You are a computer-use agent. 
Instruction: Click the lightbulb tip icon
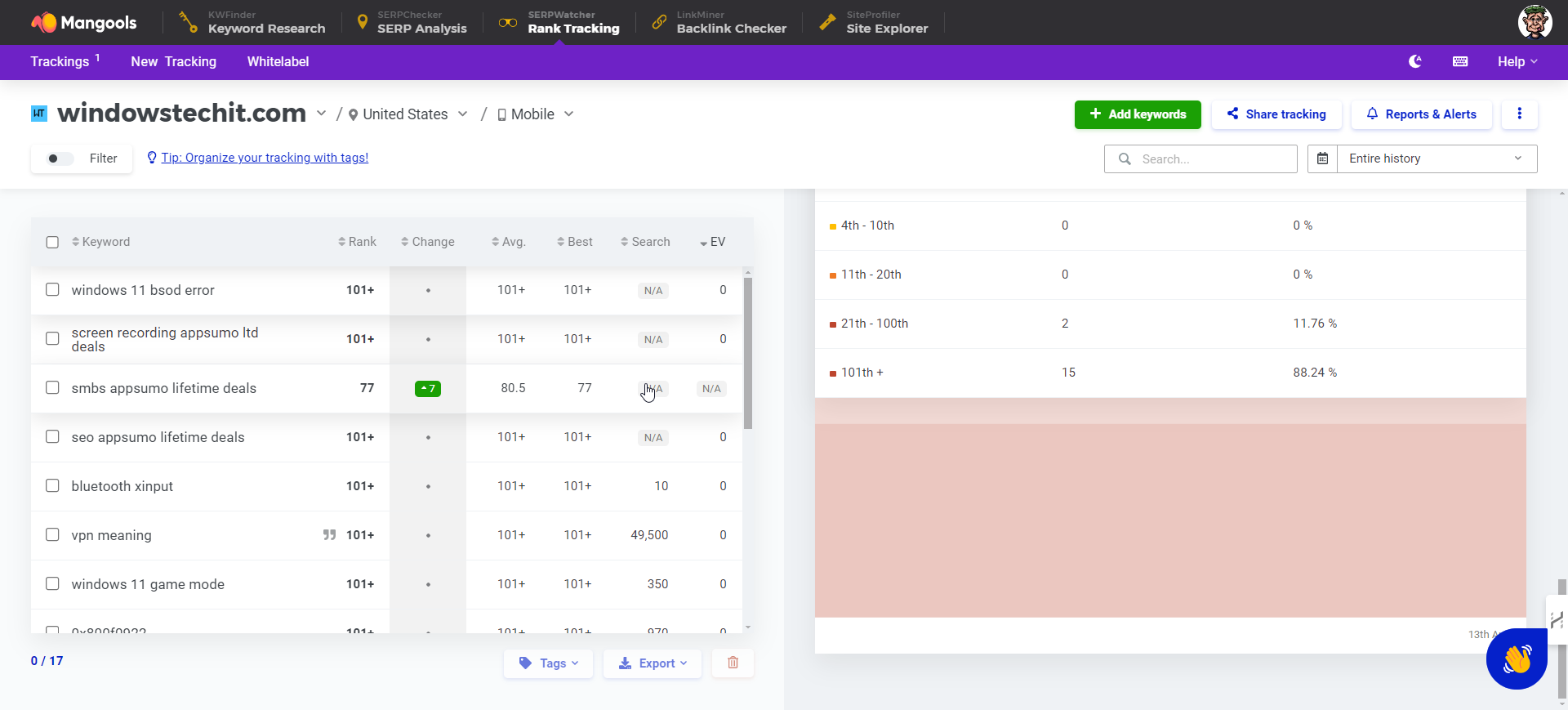[152, 158]
